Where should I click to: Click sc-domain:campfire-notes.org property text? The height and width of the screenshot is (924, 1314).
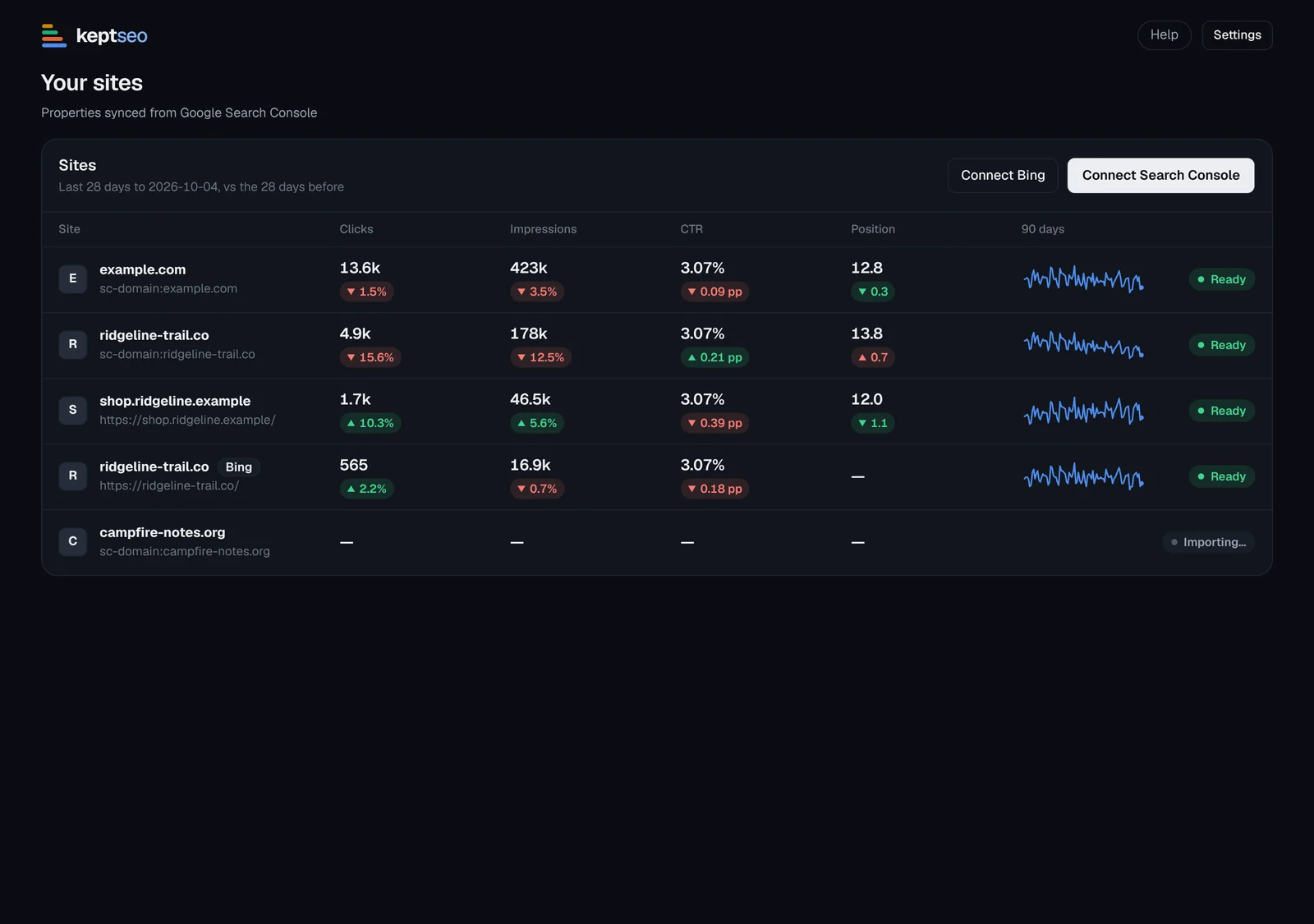pyautogui.click(x=185, y=551)
